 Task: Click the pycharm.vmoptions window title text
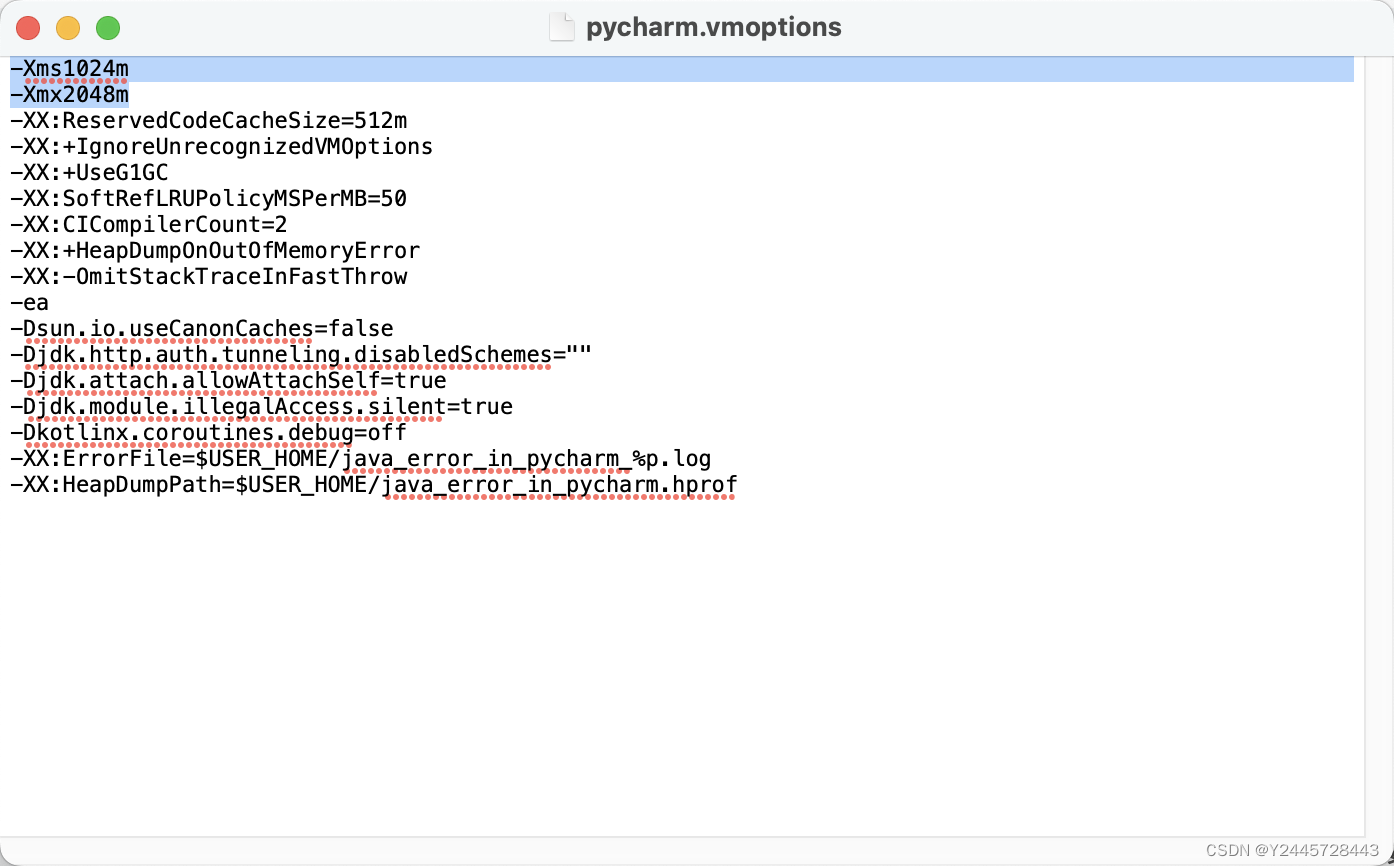pyautogui.click(x=713, y=27)
